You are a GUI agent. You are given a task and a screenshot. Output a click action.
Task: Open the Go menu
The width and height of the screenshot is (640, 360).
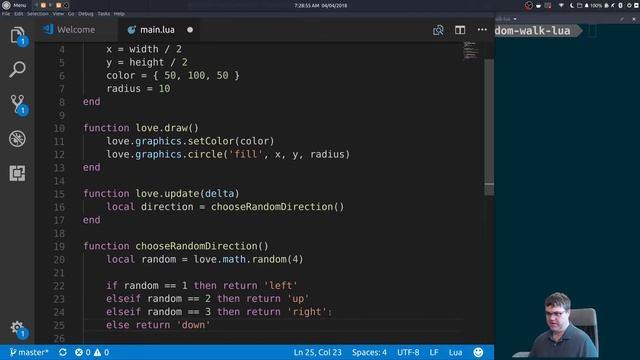point(71,14)
